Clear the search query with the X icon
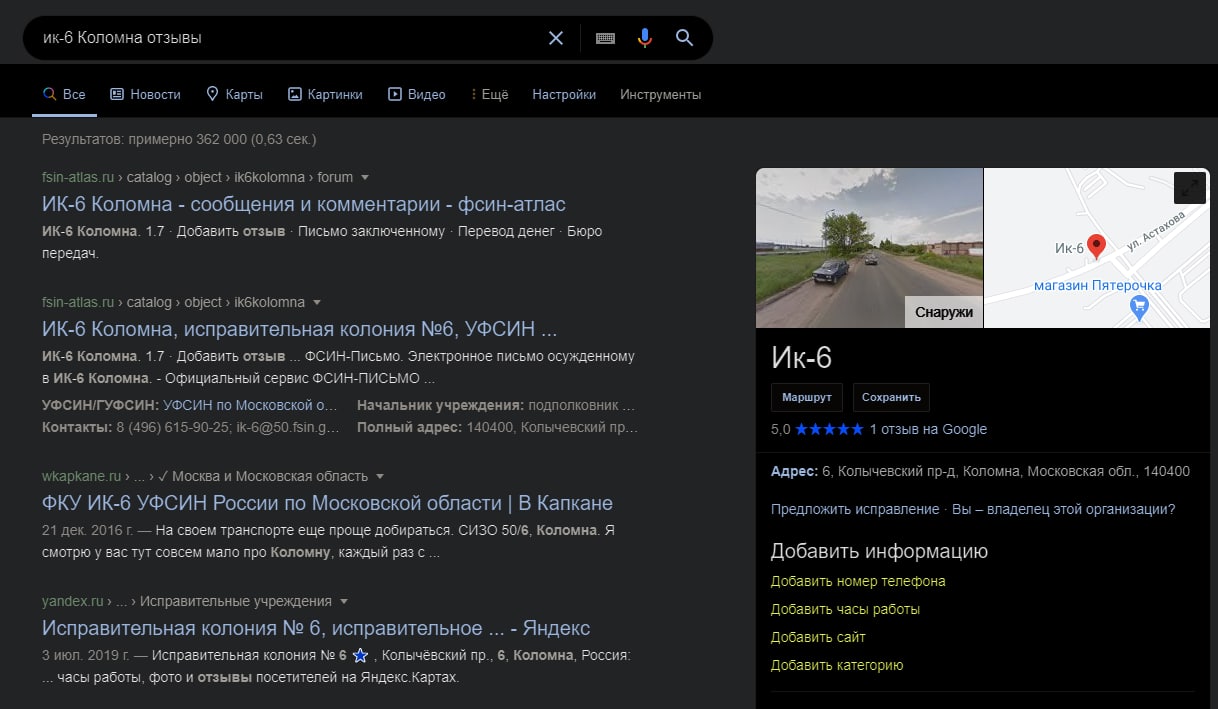 coord(556,38)
